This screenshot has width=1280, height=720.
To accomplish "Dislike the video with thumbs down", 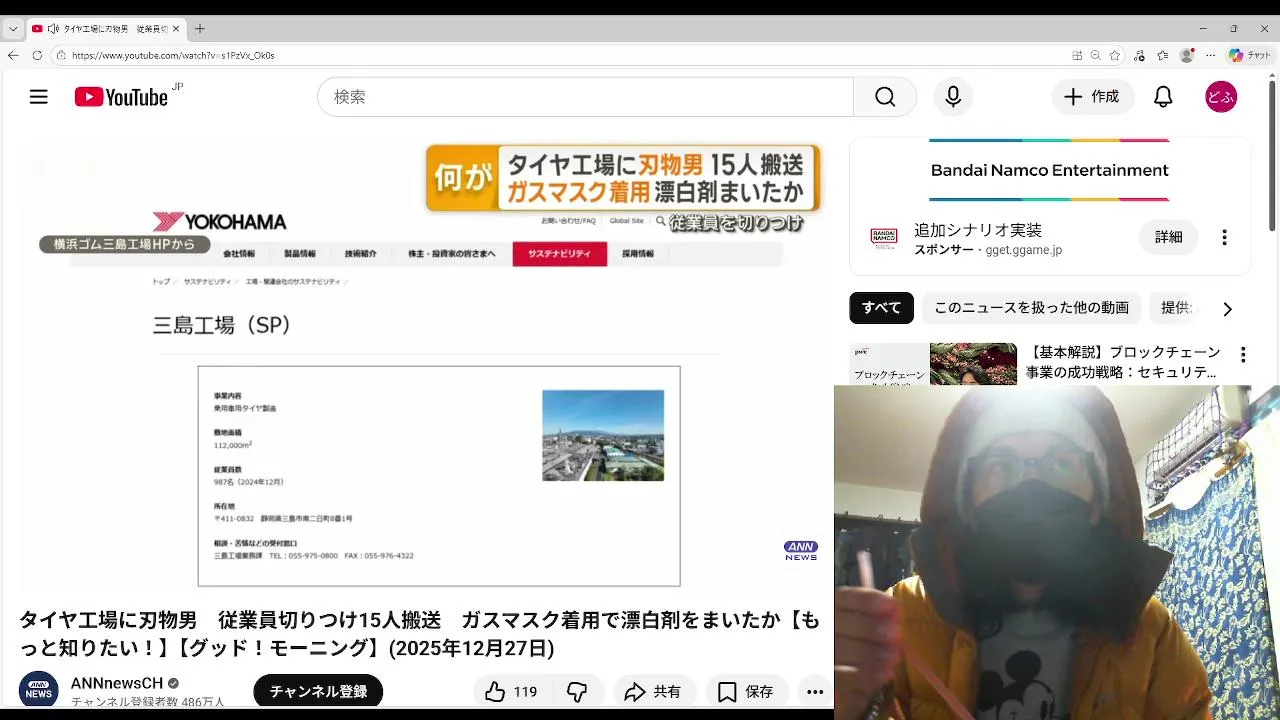I will pos(577,692).
